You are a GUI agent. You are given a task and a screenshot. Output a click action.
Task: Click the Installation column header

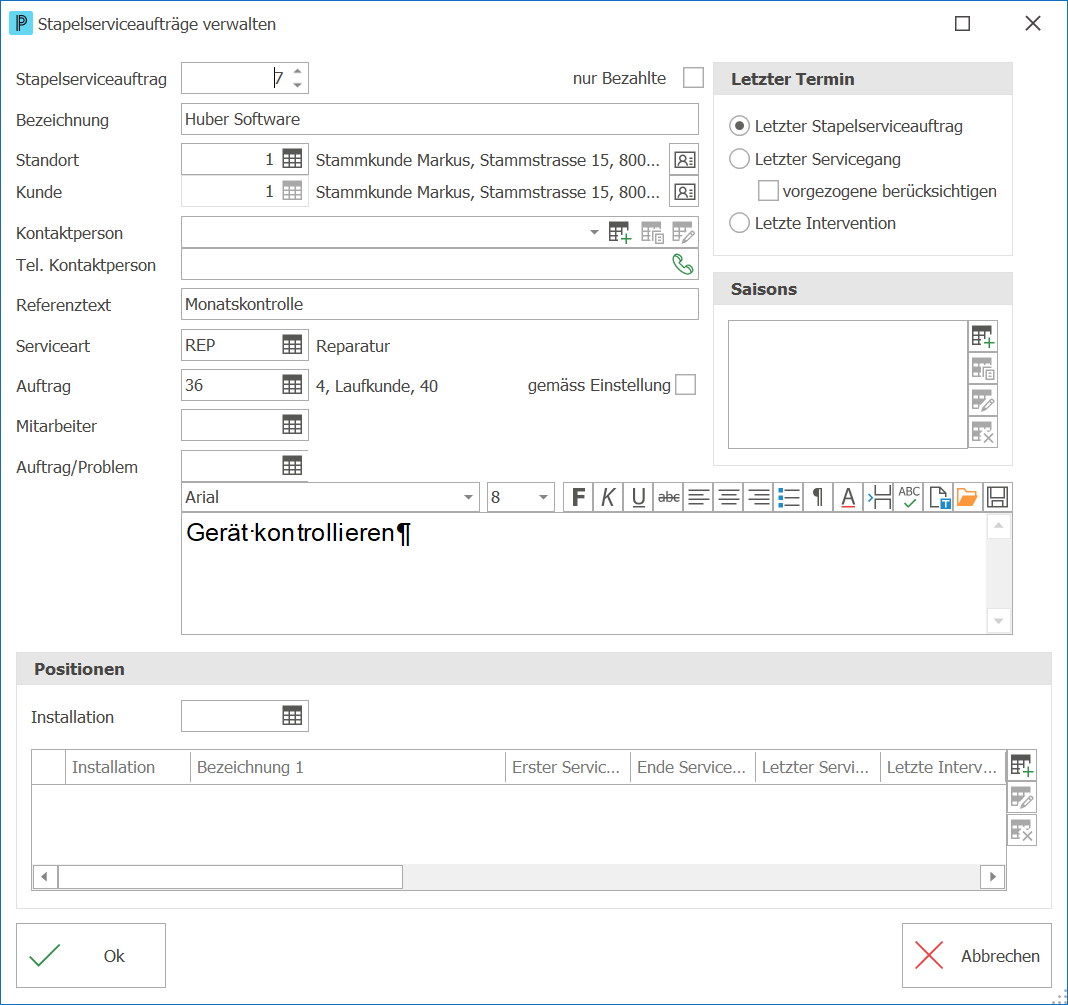[x=127, y=767]
